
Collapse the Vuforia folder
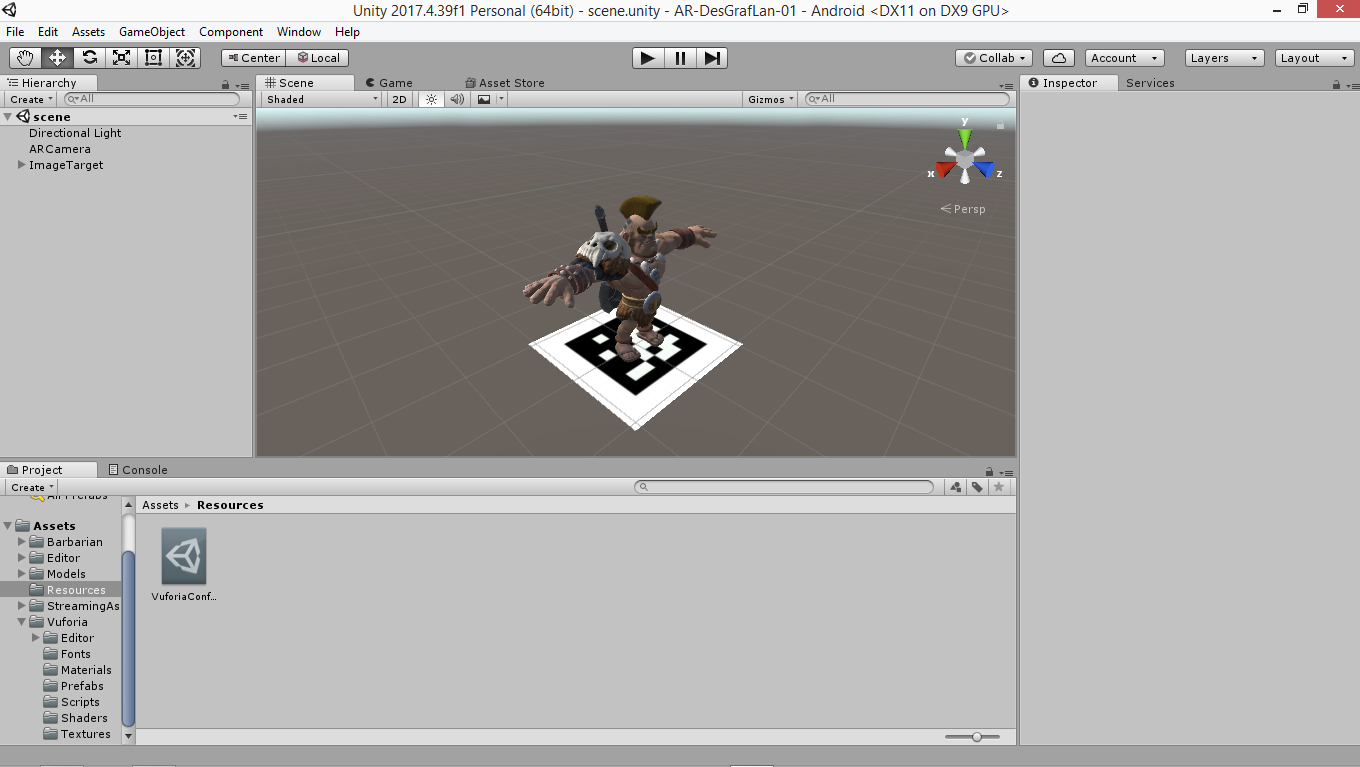pyautogui.click(x=22, y=622)
